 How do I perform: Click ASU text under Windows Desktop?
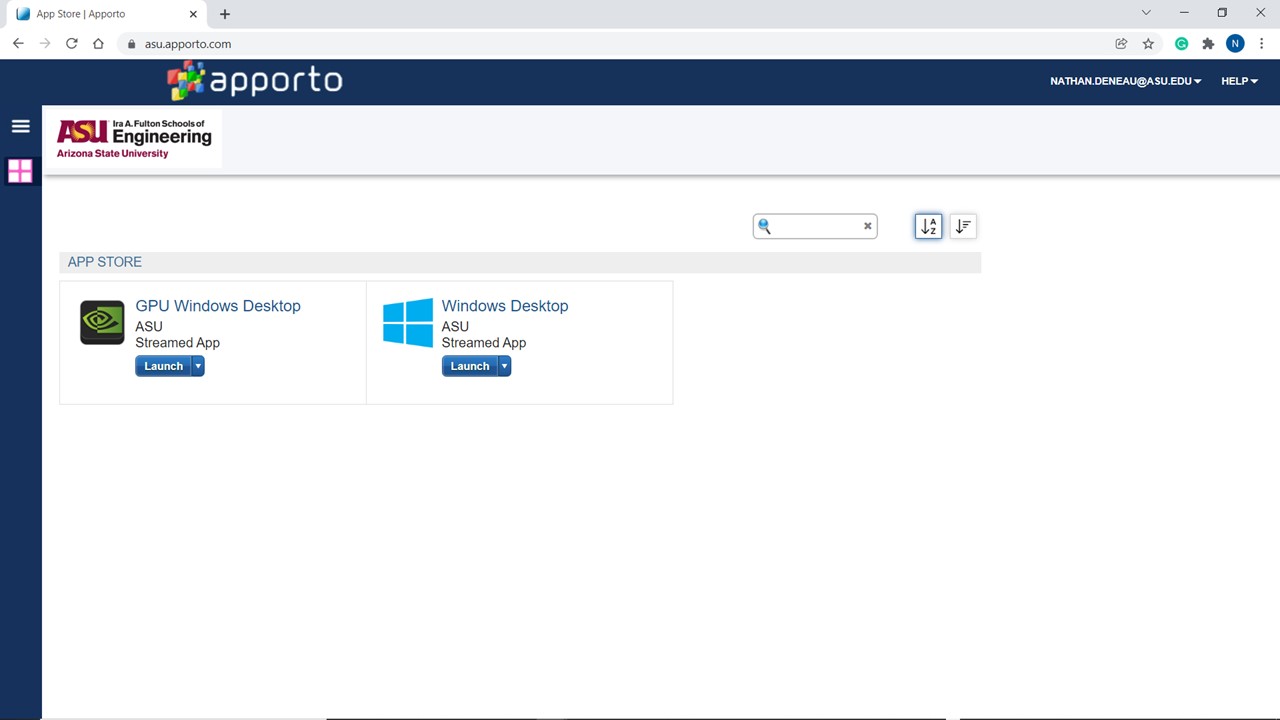455,326
